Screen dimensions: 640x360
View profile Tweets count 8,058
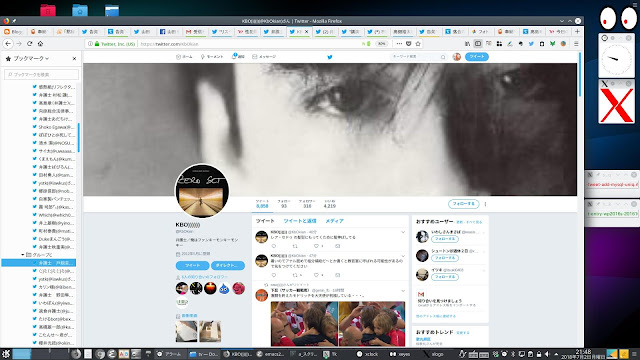(x=262, y=204)
